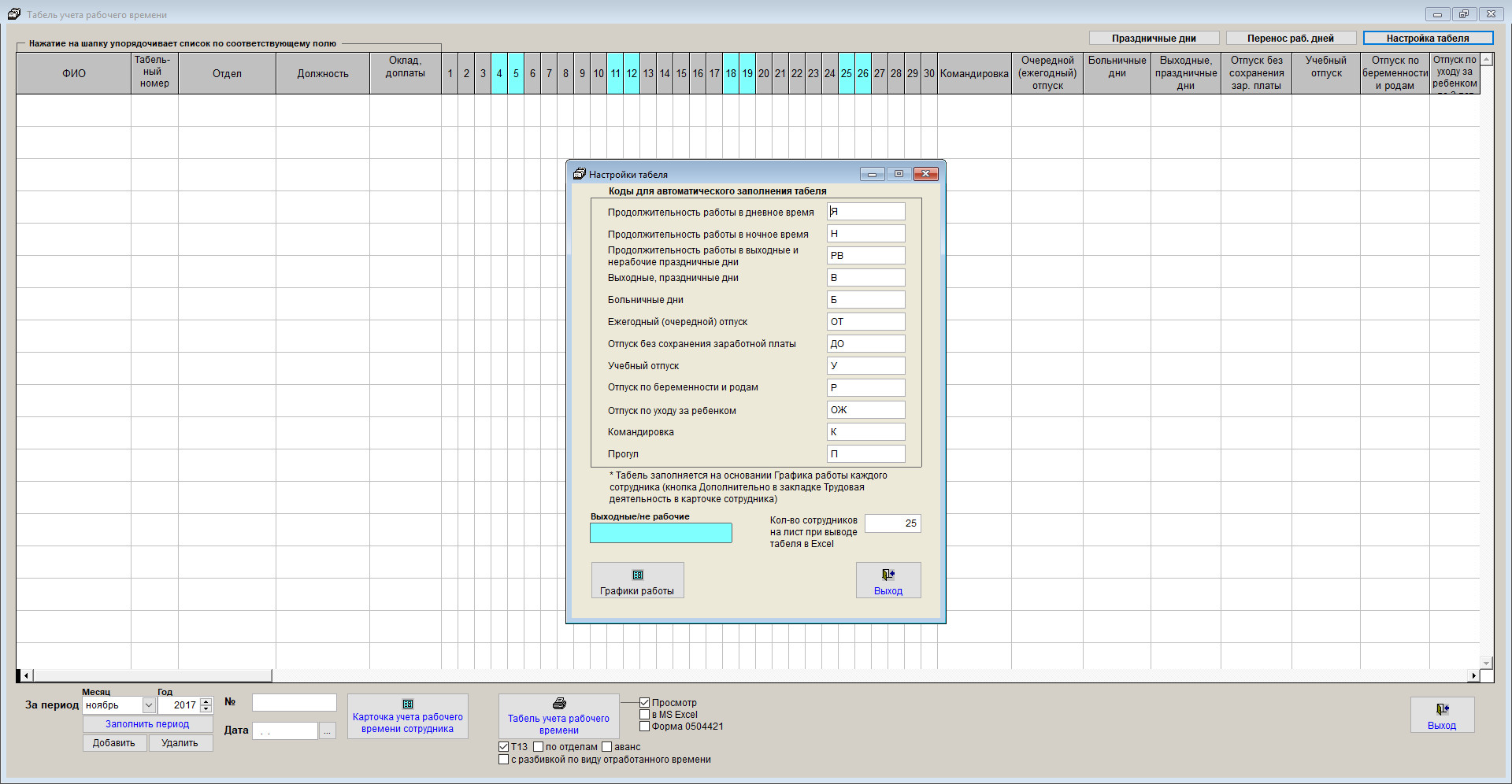Increase the Год value with the up arrow
The height and width of the screenshot is (784, 1512).
pyautogui.click(x=206, y=701)
